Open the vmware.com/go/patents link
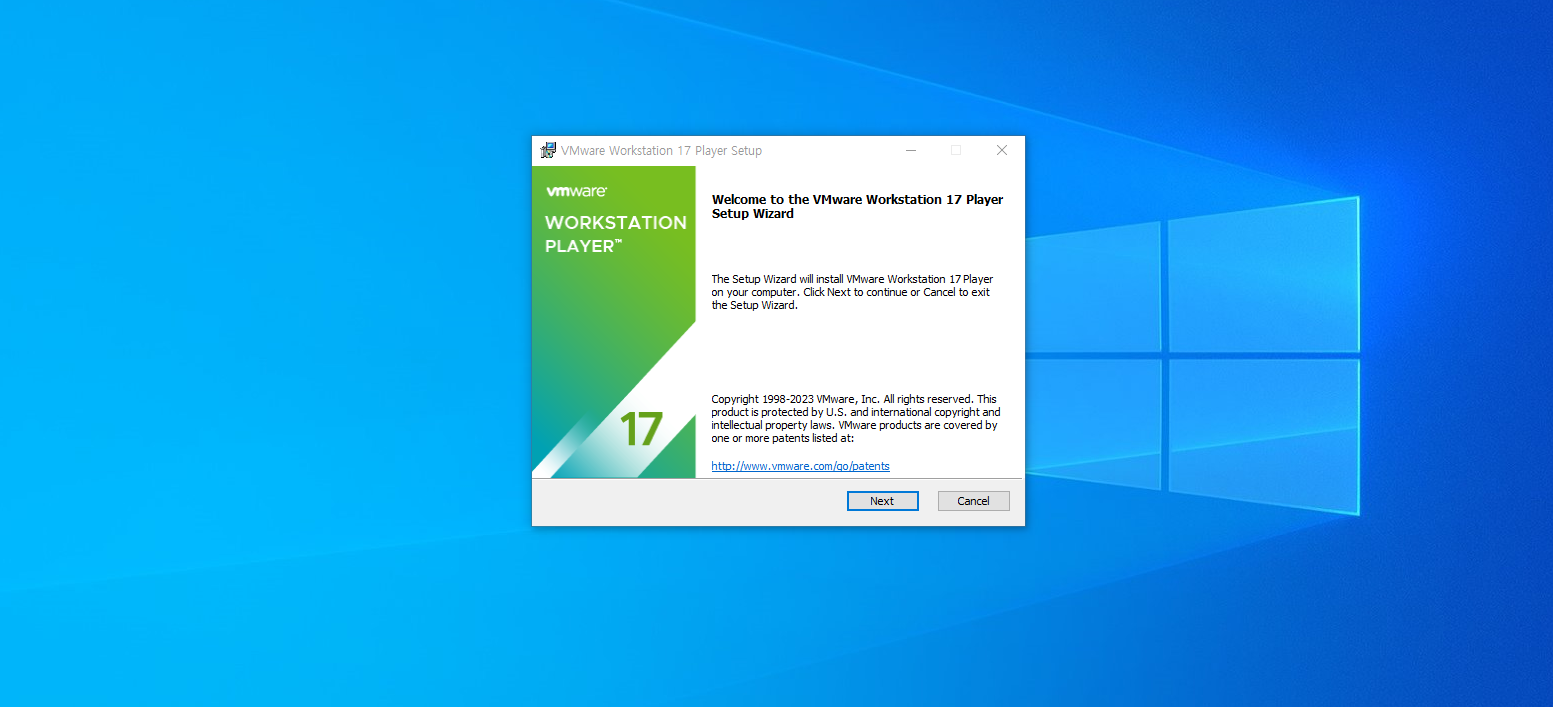1553x707 pixels. (800, 466)
